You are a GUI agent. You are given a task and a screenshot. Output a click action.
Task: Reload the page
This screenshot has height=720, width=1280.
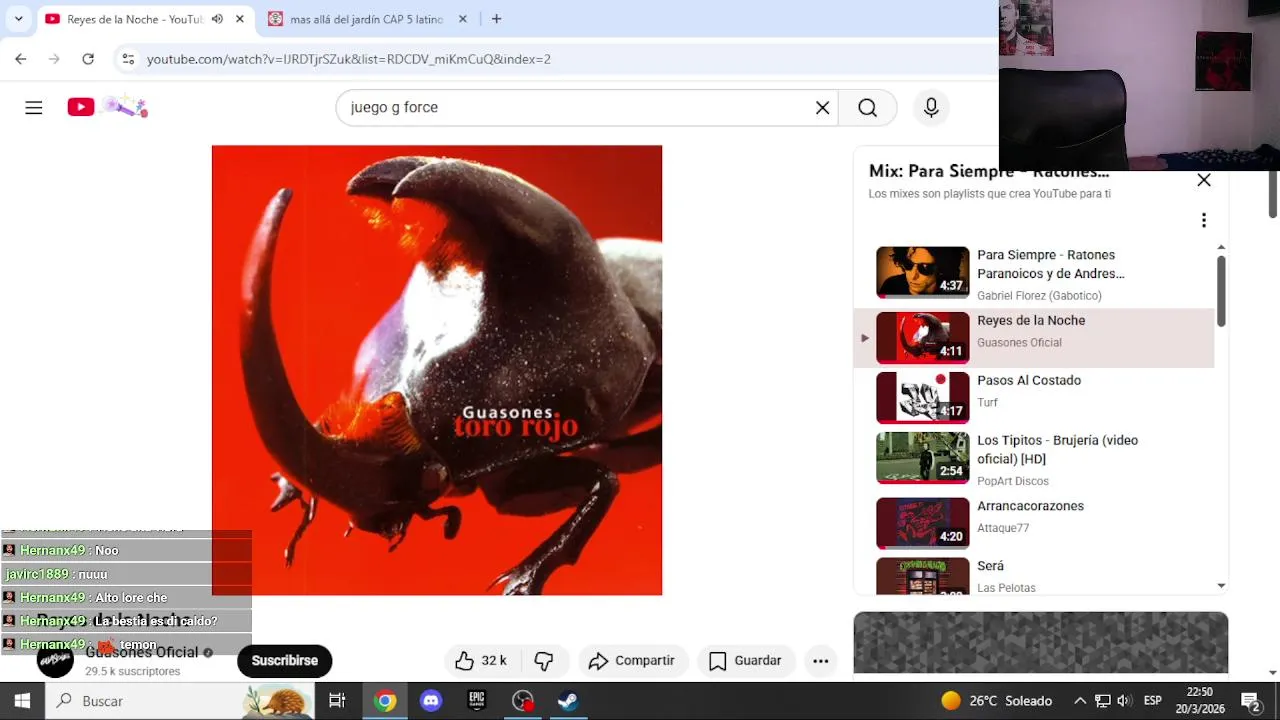(x=88, y=59)
